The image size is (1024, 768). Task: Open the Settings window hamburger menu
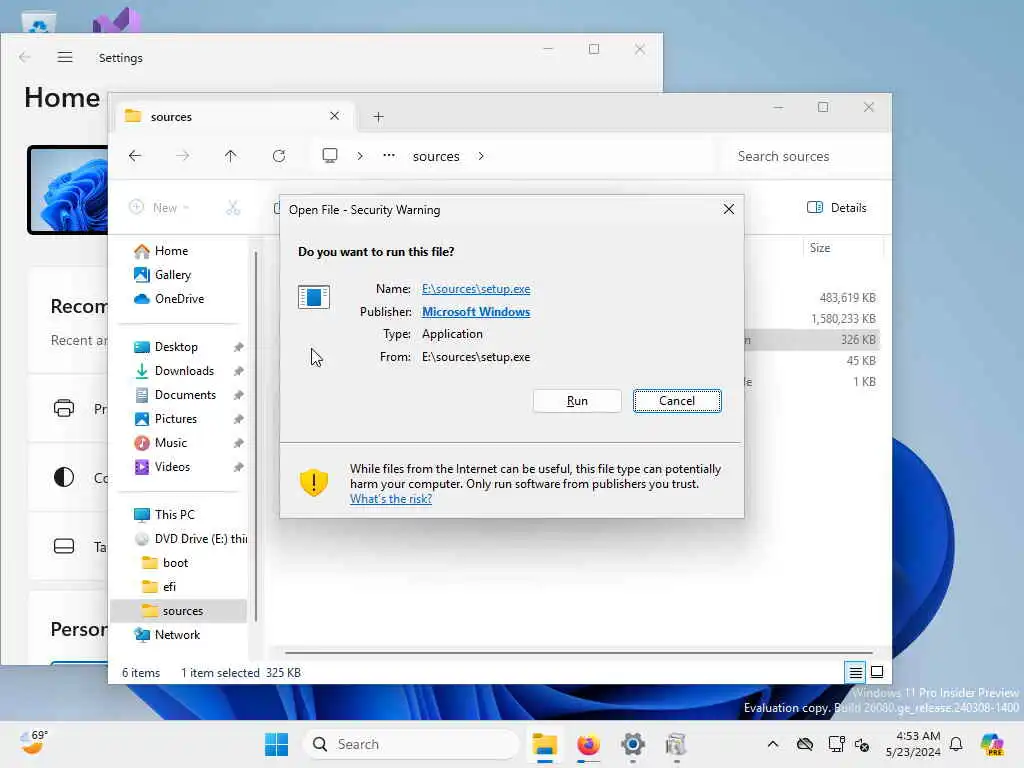coord(65,57)
